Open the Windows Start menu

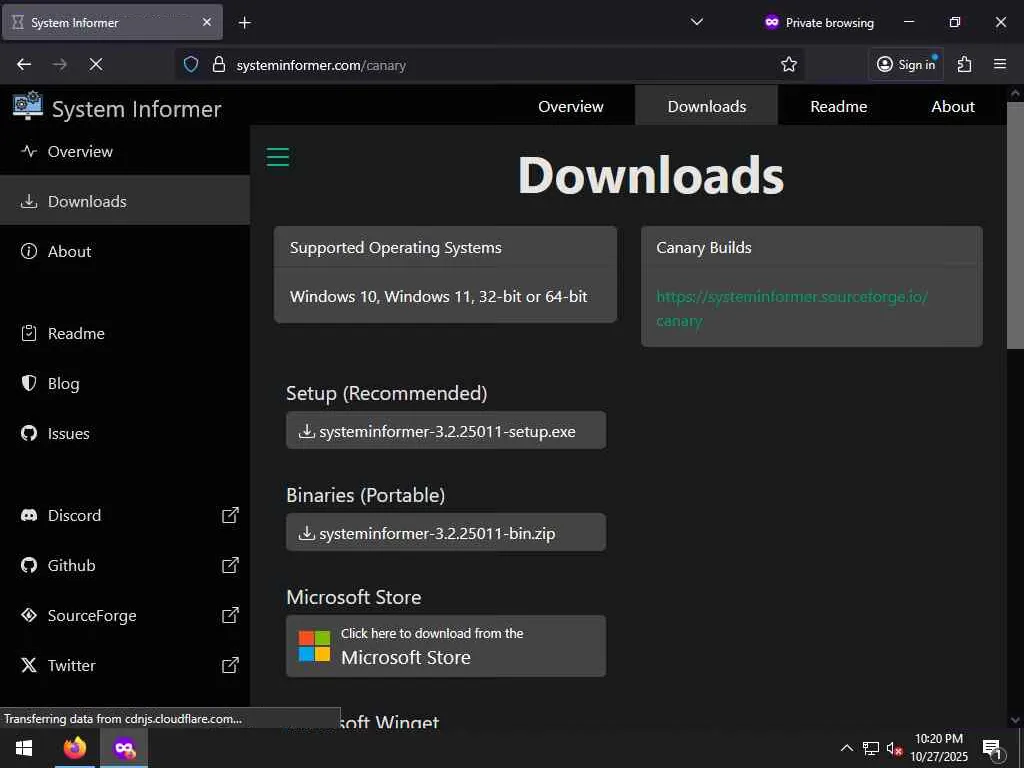point(24,748)
